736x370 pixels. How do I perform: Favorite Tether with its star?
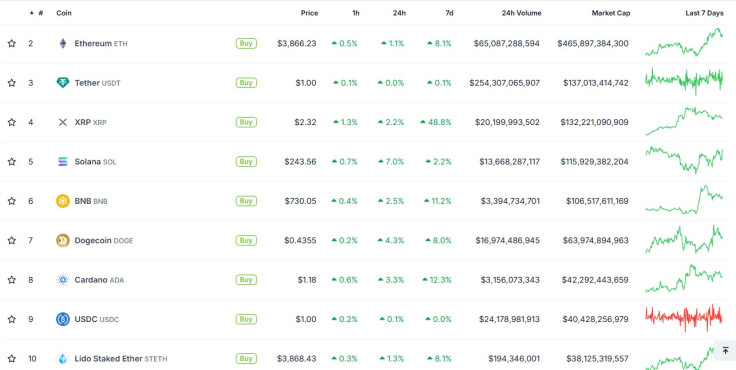coord(12,83)
